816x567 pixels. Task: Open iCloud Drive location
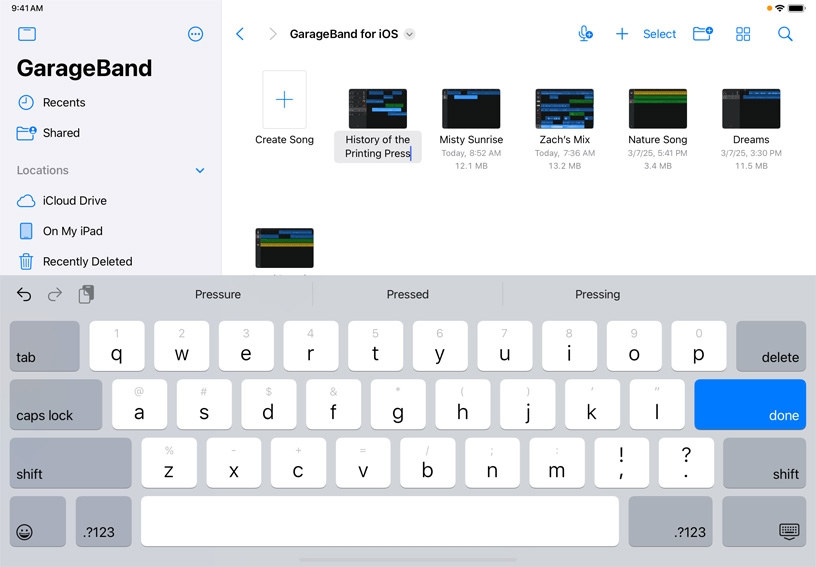(74, 201)
